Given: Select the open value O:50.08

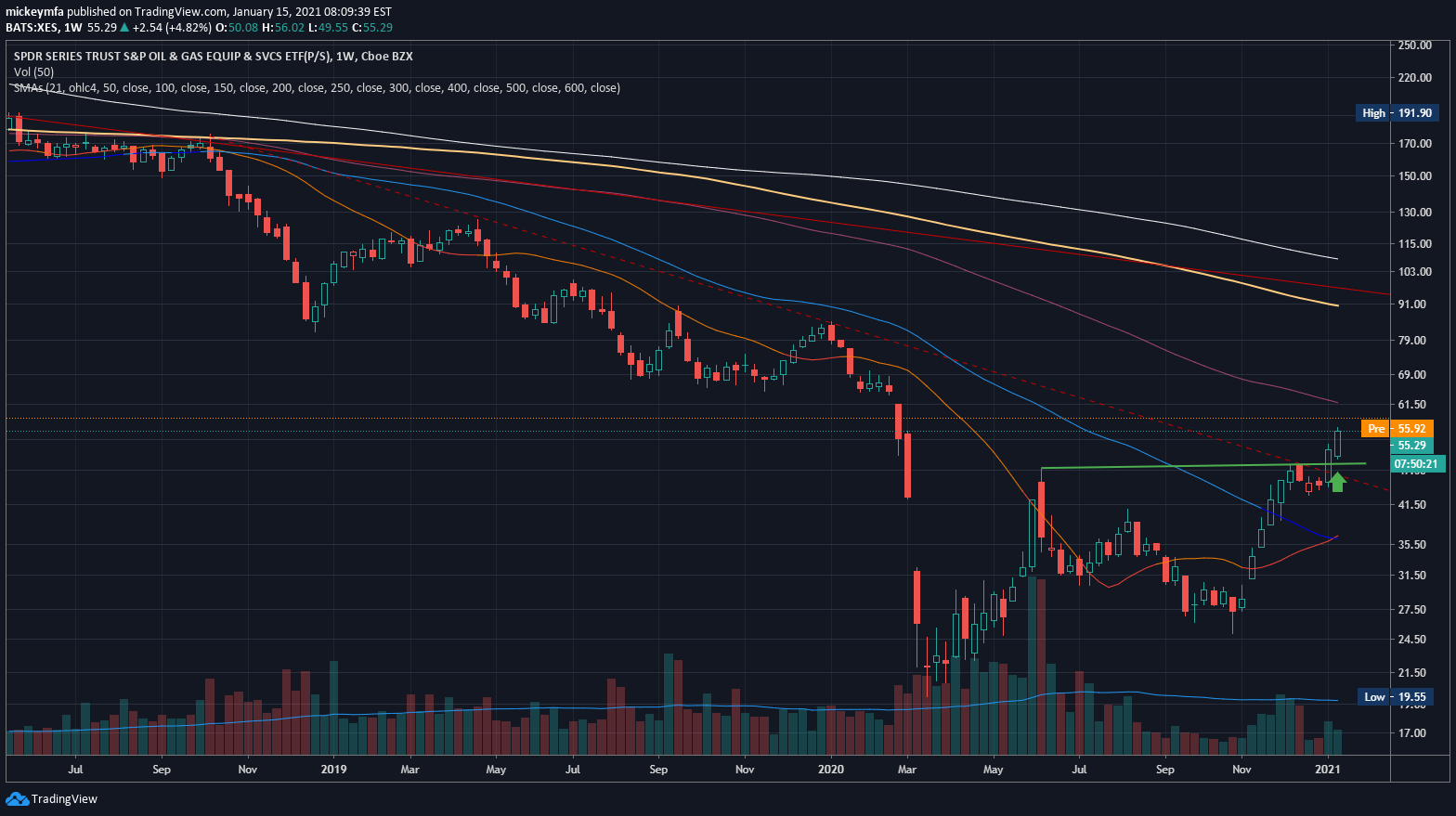Looking at the screenshot, I should [237, 28].
